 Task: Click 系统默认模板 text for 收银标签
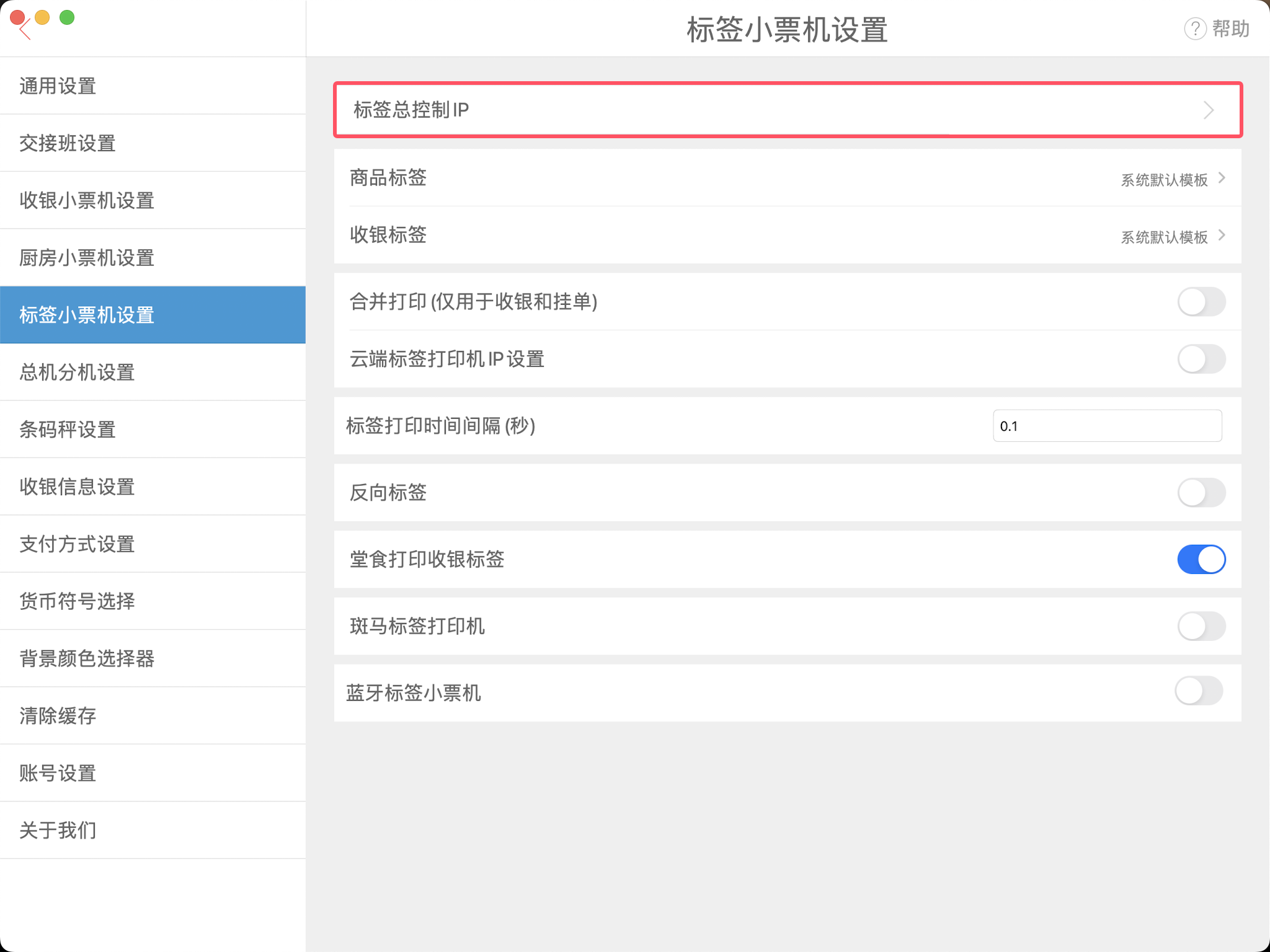click(x=1164, y=237)
